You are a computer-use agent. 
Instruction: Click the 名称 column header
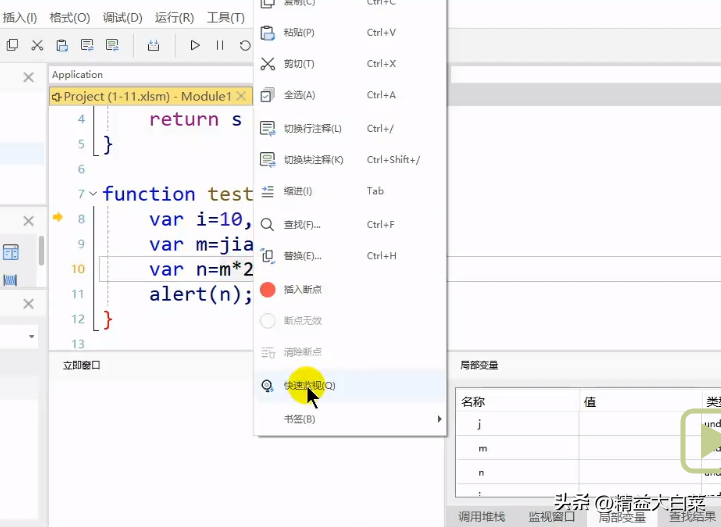[517, 401]
